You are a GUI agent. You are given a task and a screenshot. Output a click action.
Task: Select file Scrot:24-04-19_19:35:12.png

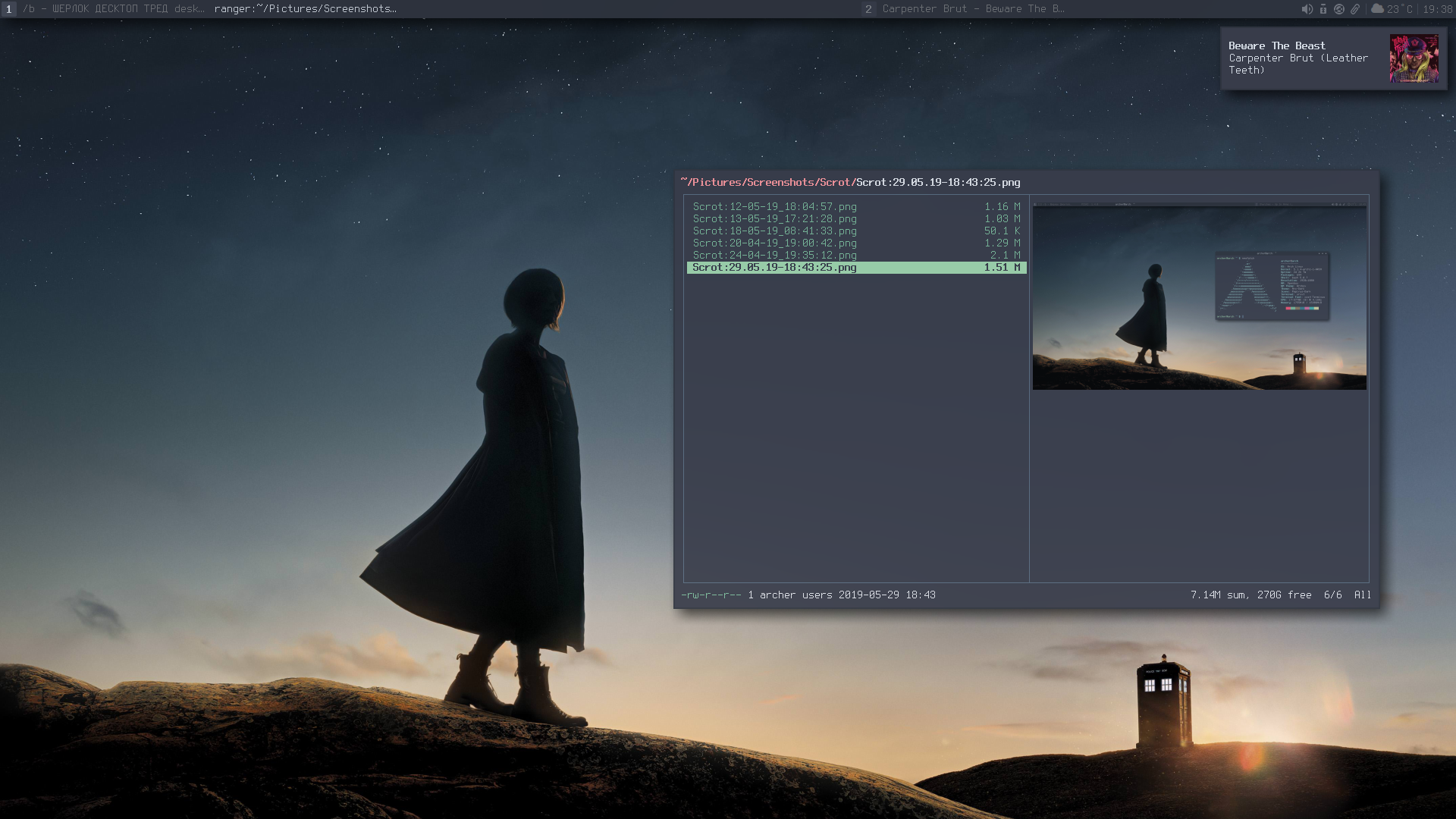[856, 255]
